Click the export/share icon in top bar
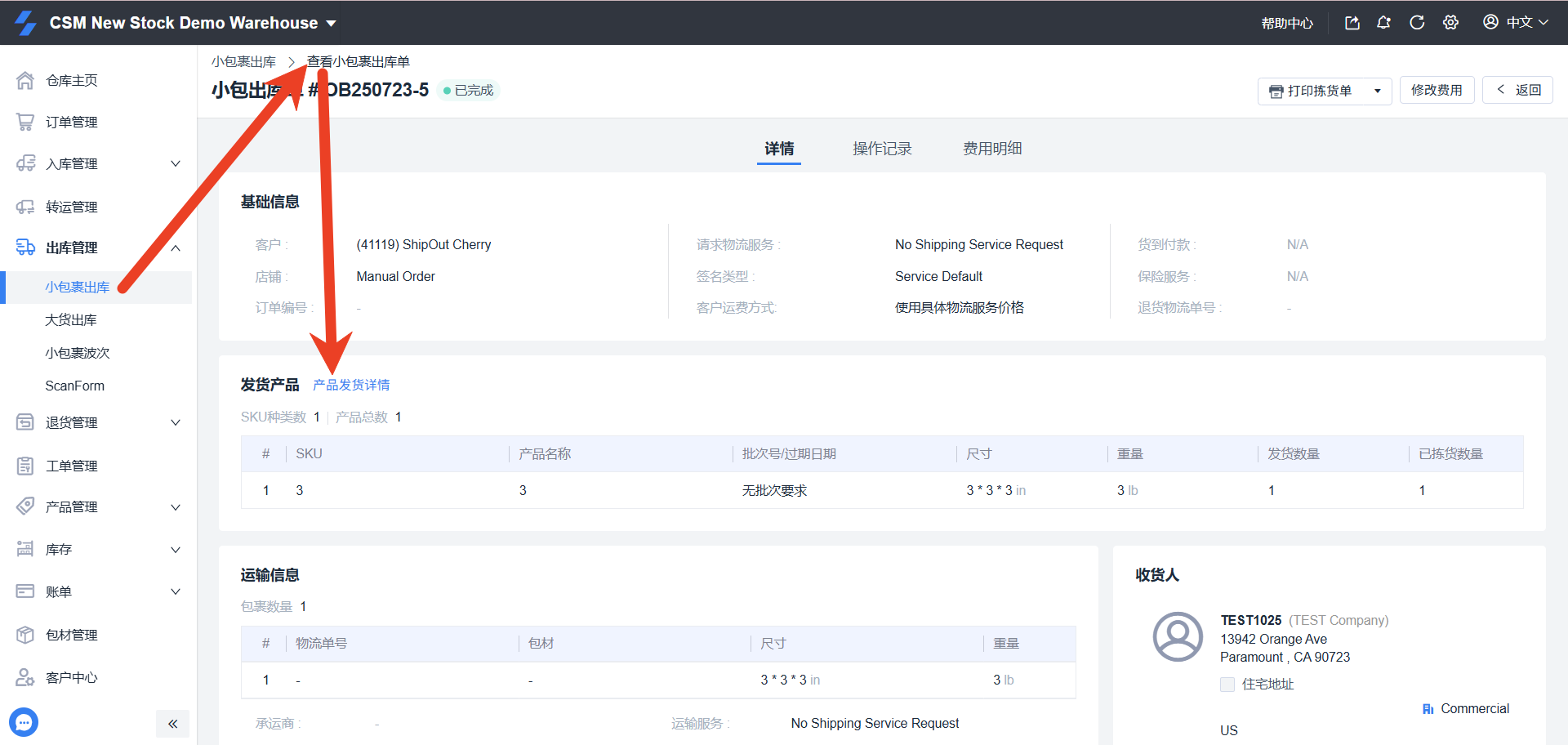 click(x=1352, y=23)
